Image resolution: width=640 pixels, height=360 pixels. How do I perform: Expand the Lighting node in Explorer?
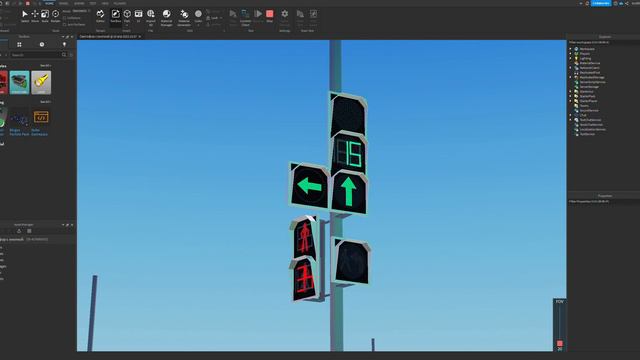(x=571, y=58)
